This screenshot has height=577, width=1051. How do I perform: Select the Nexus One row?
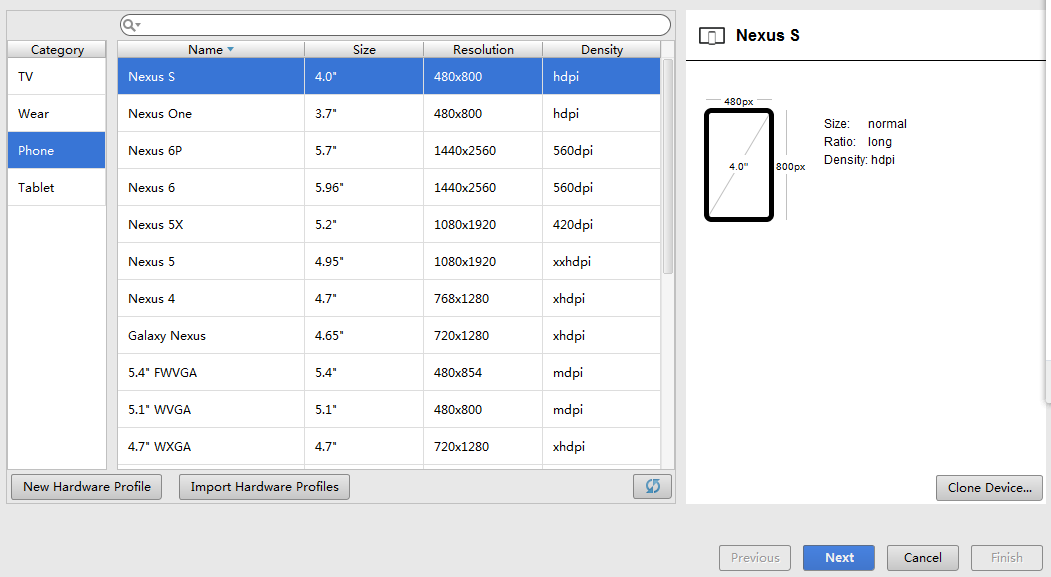(x=389, y=113)
